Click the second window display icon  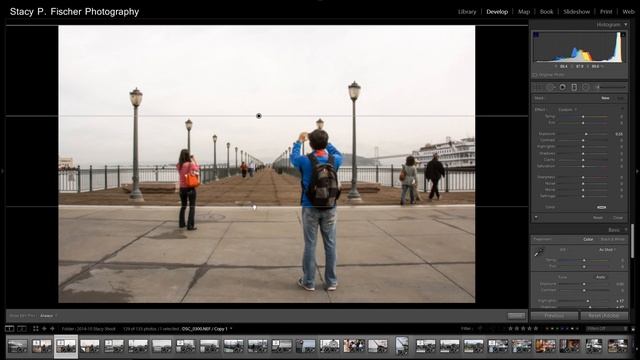(x=22, y=329)
